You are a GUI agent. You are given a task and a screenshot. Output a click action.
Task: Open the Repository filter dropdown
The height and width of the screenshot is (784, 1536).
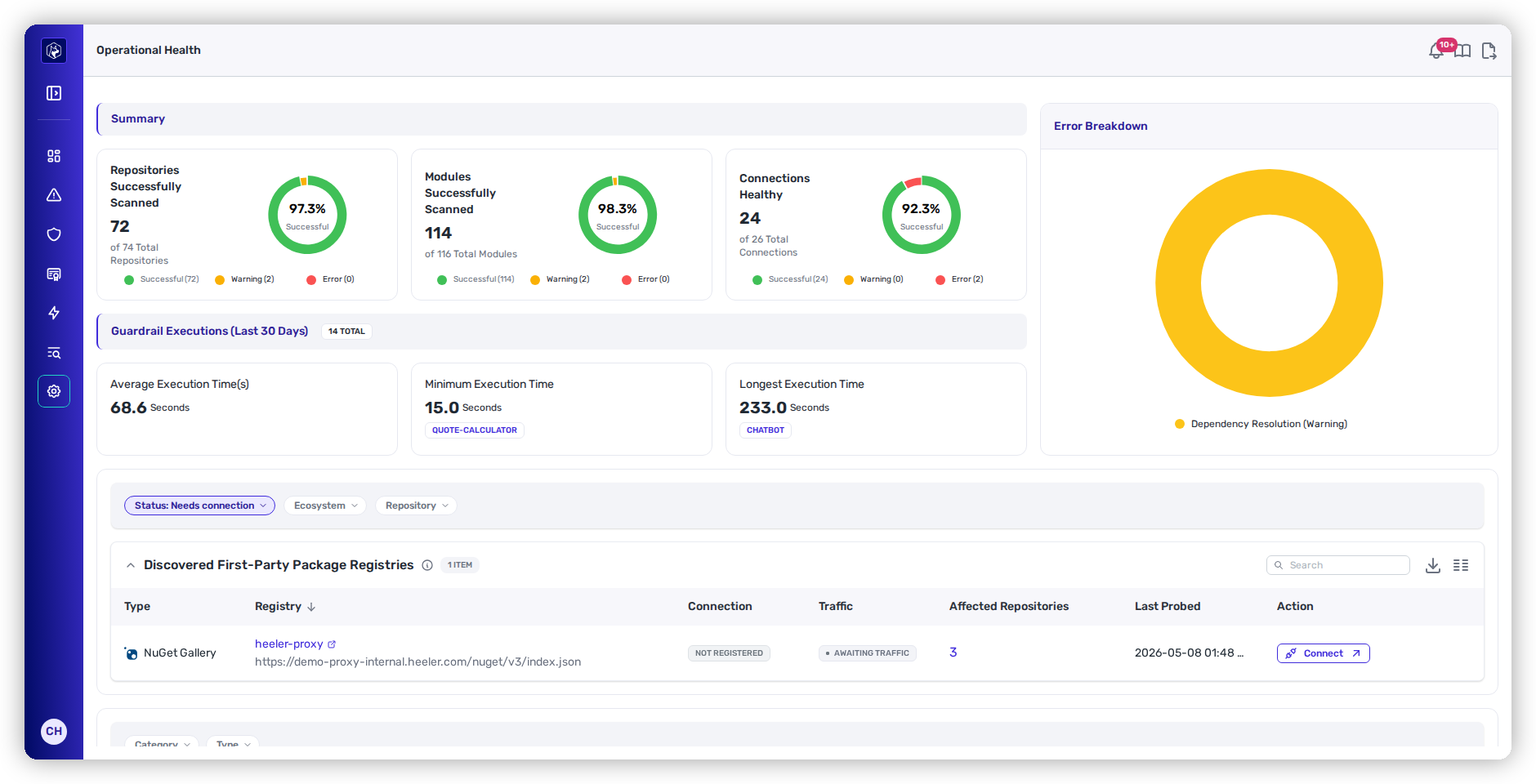pos(416,506)
